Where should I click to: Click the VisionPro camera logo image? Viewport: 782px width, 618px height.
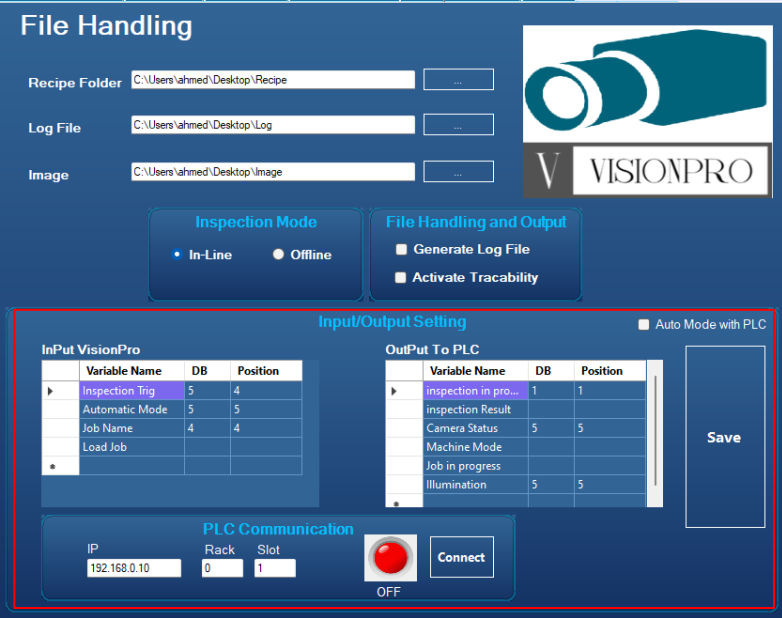pos(647,111)
